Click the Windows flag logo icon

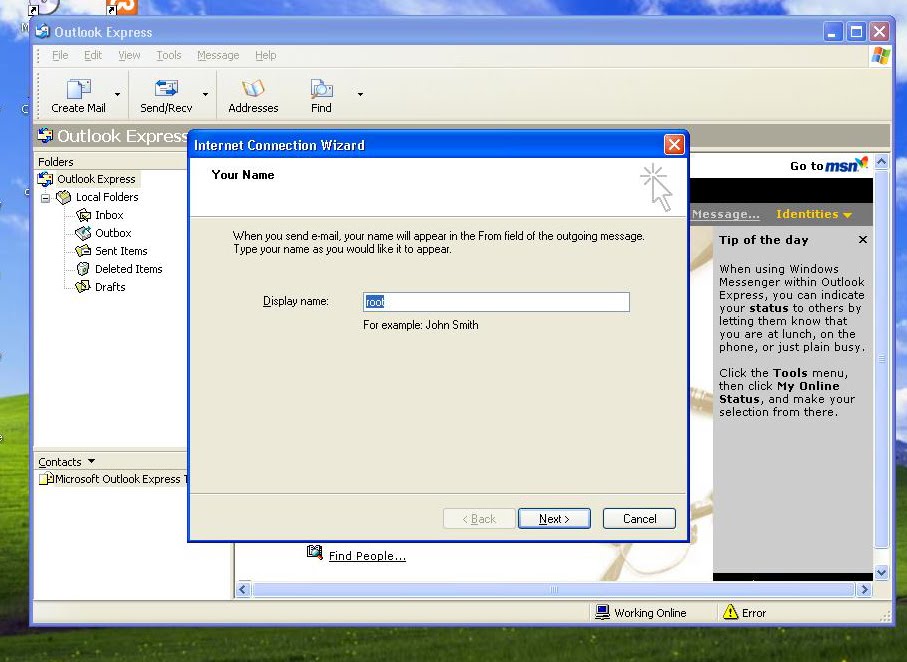coord(880,56)
